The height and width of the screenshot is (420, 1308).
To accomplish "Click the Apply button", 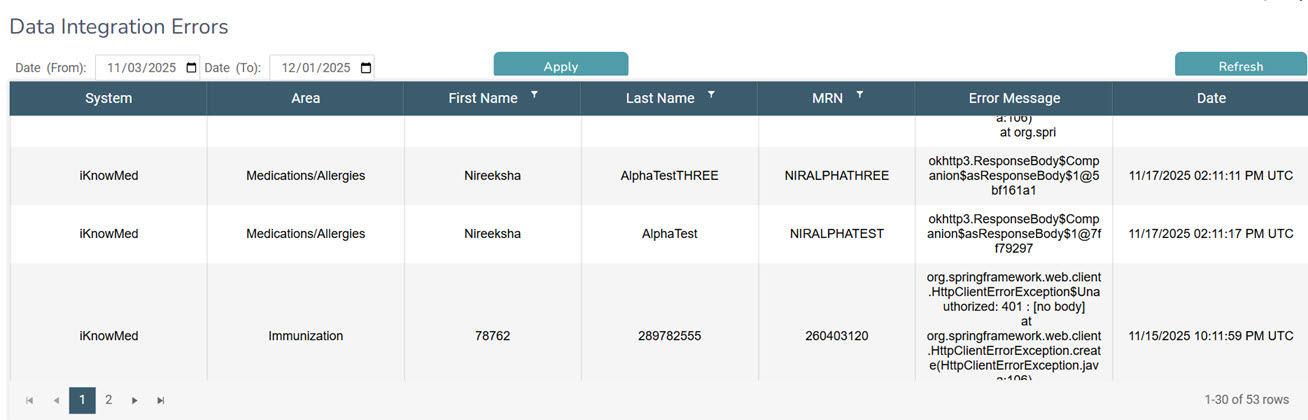I will coord(560,66).
